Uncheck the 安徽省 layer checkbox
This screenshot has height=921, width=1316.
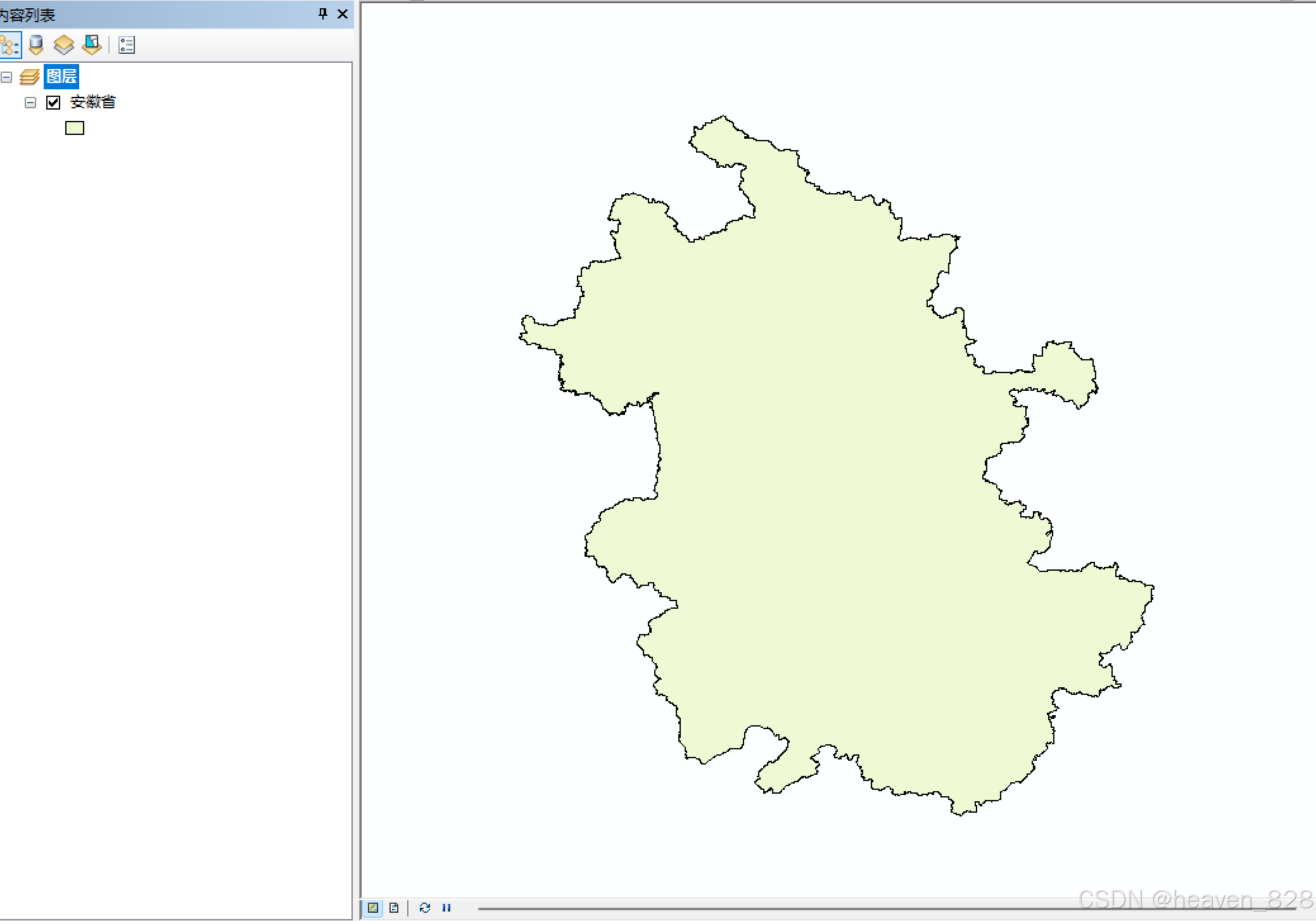coord(53,103)
